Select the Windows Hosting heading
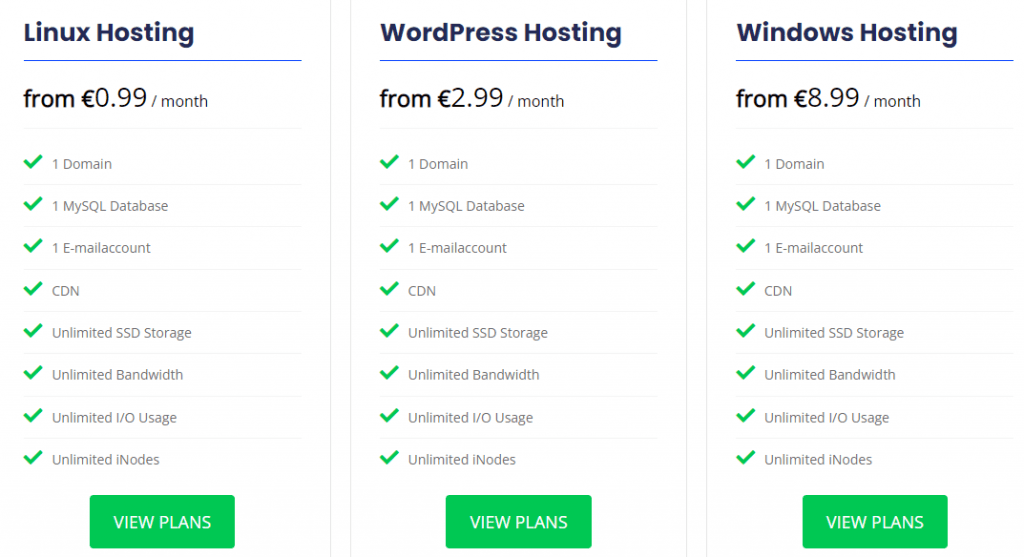This screenshot has height=557, width=1024. pos(847,33)
